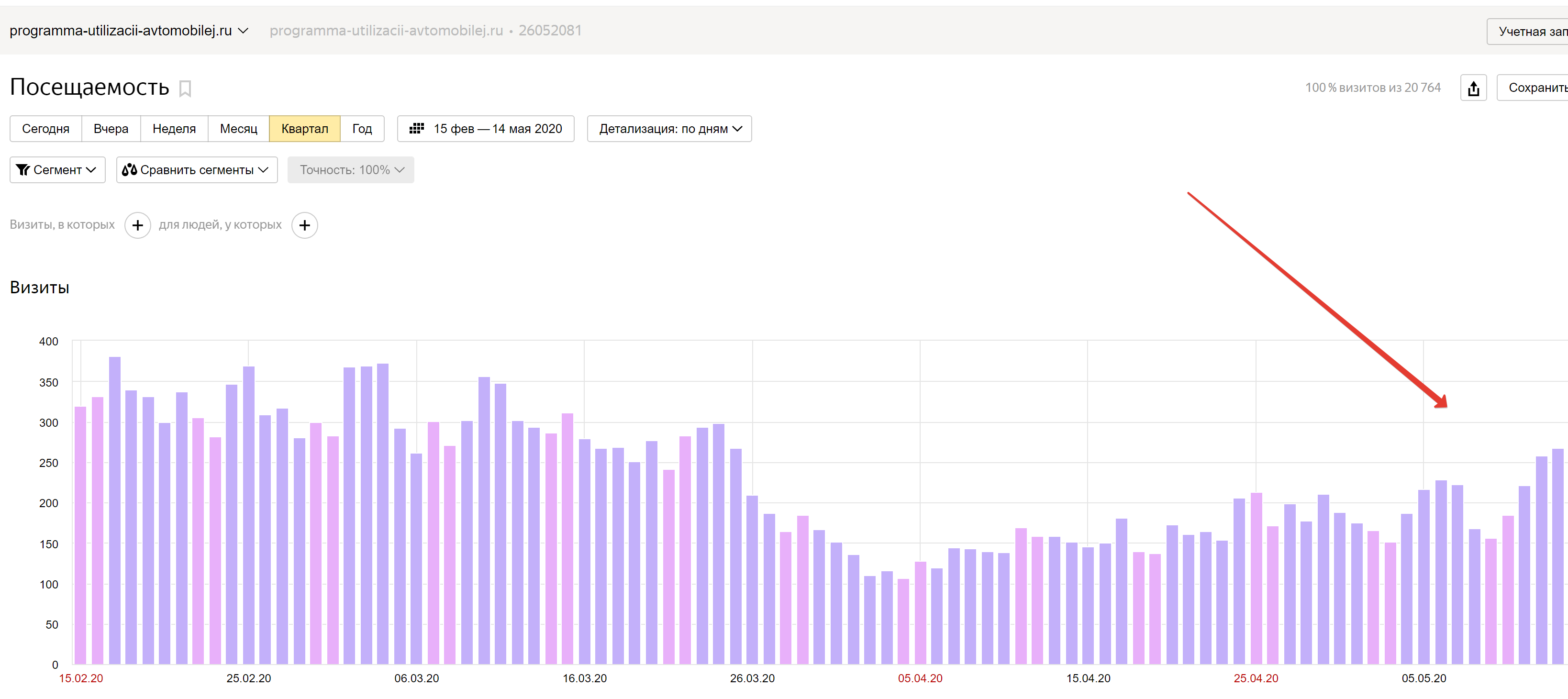Expand Детализация: по дням dropdown

pyautogui.click(x=669, y=129)
